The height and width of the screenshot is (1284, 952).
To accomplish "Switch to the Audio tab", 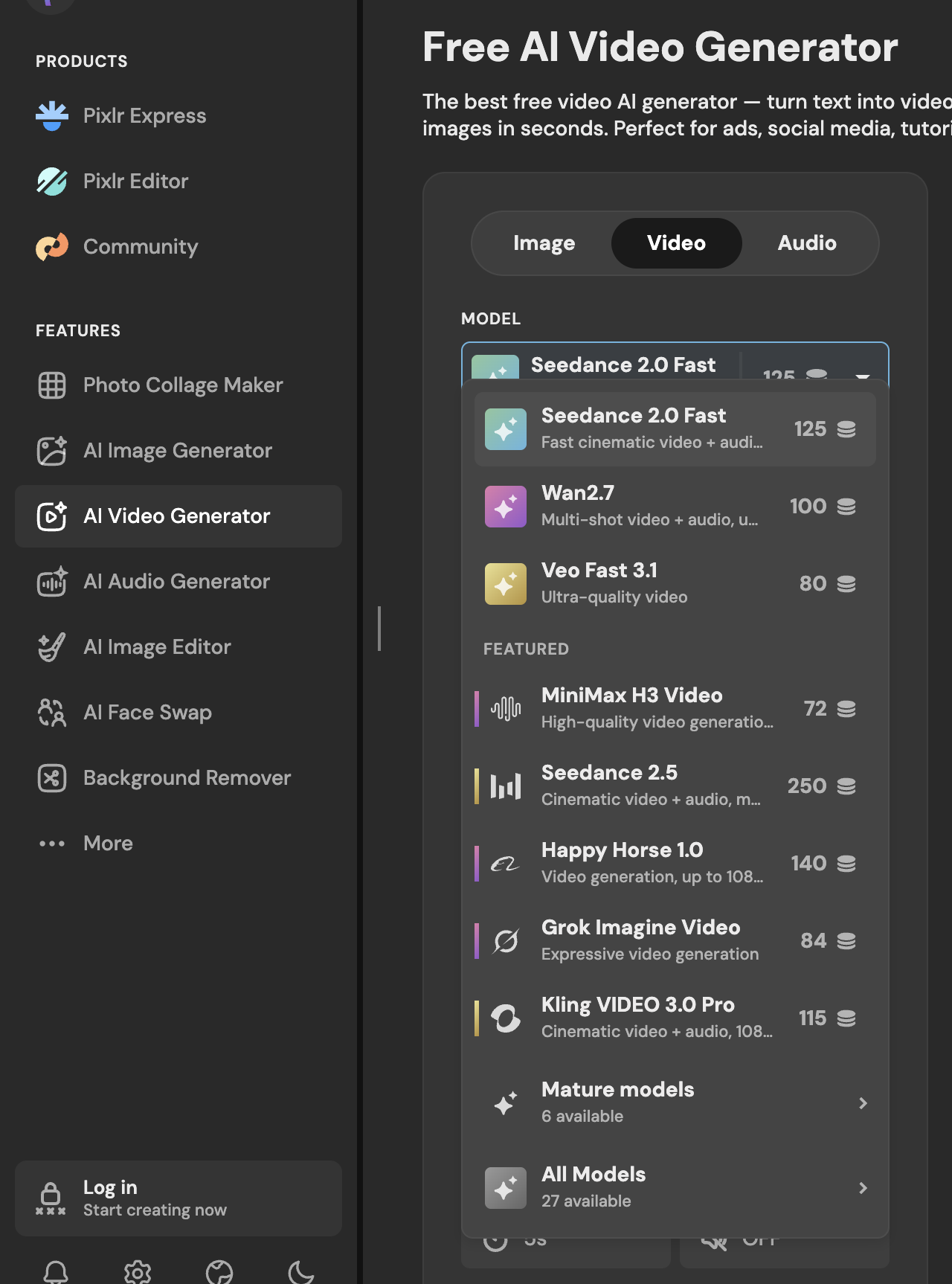I will coord(808,243).
